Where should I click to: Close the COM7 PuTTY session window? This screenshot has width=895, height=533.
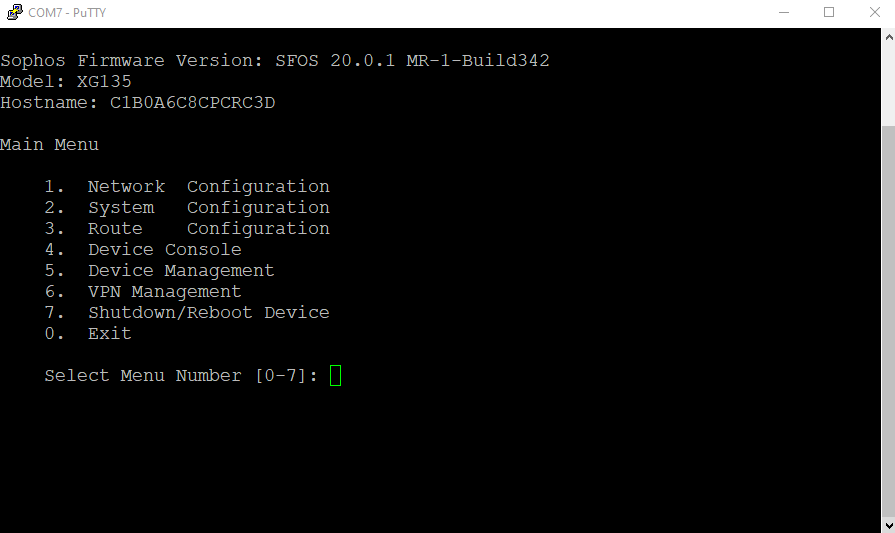(x=876, y=13)
